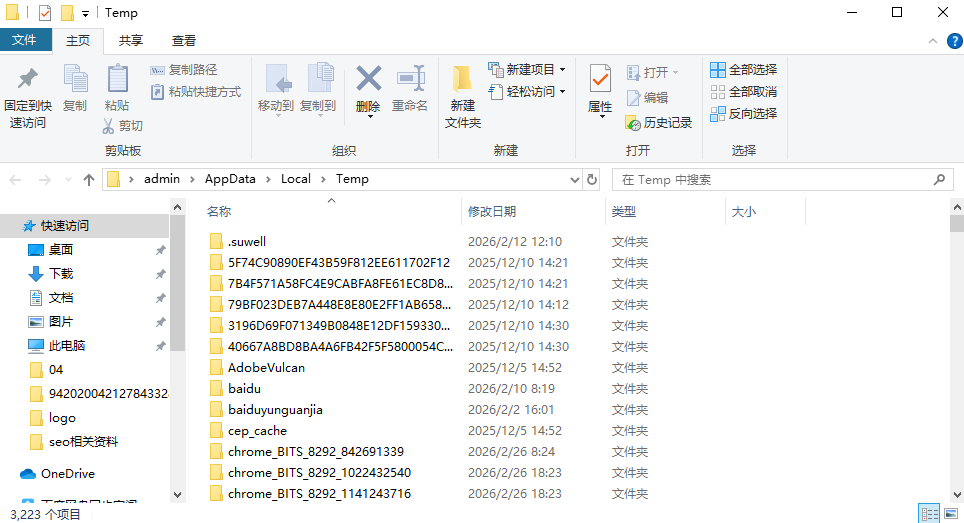Click the 新建文件夹 folder icon

(462, 79)
